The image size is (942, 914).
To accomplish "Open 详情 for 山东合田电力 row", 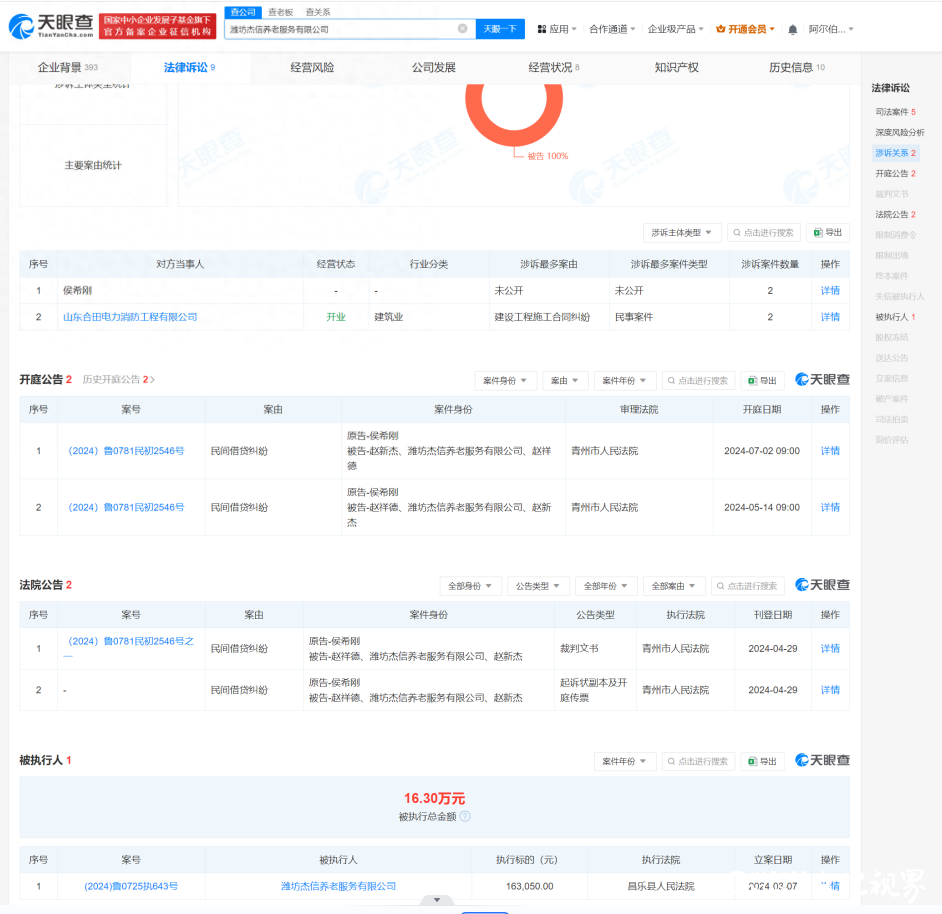I will pos(830,317).
